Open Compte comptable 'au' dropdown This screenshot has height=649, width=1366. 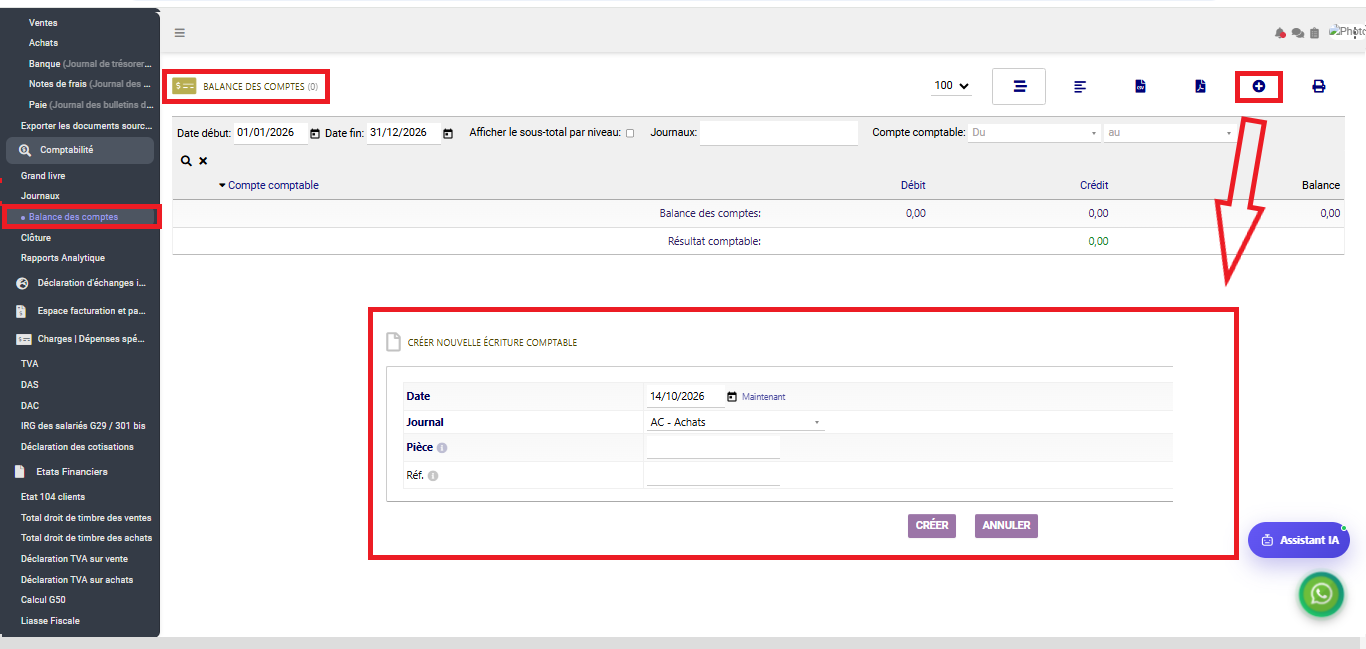(1170, 132)
